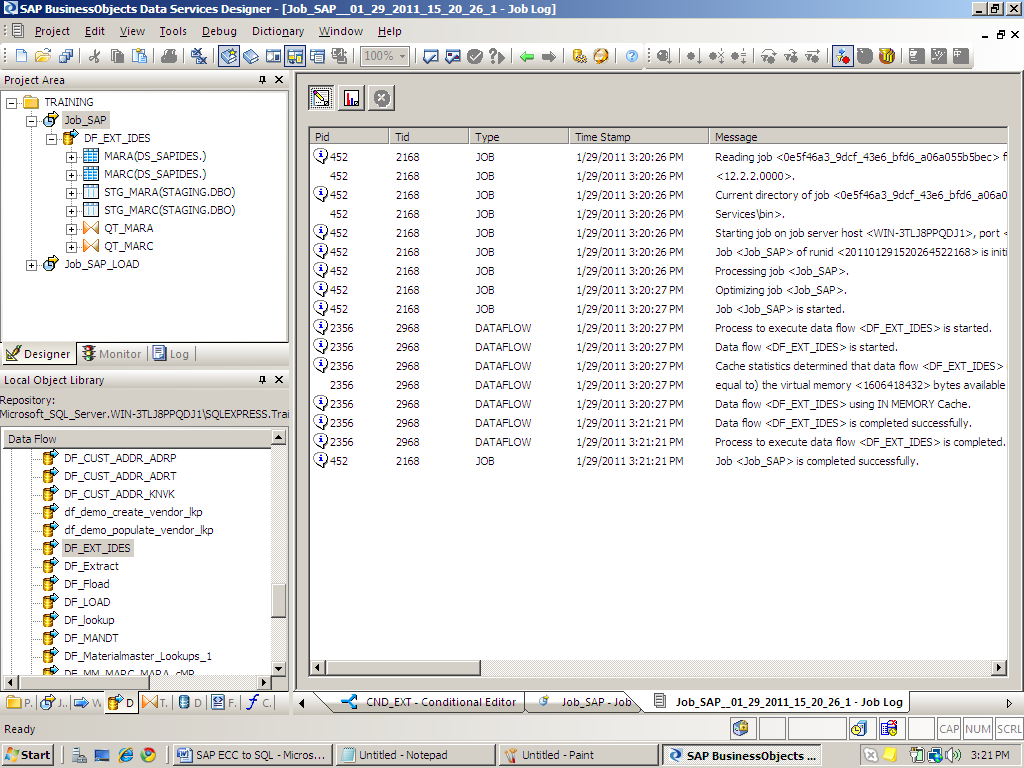
Task: Click the New document toolbar icon
Action: [22, 56]
